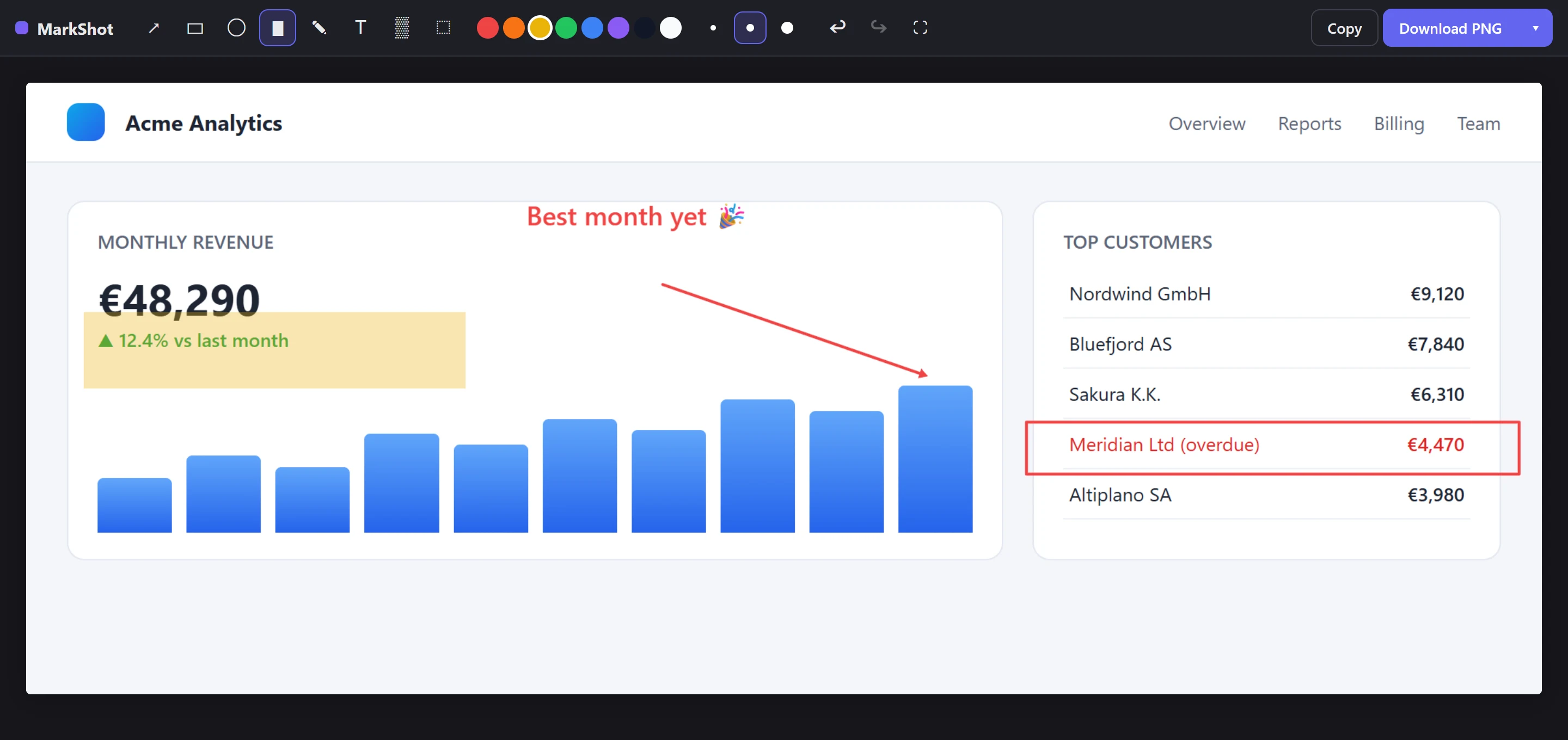Click the Sakura K.K. customer row
Screen dimensions: 1568x740
tap(1266, 394)
